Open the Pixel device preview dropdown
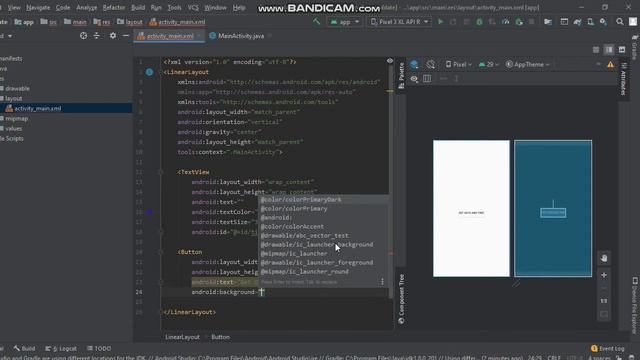Screen dimensions: 640x360 coord(458,64)
